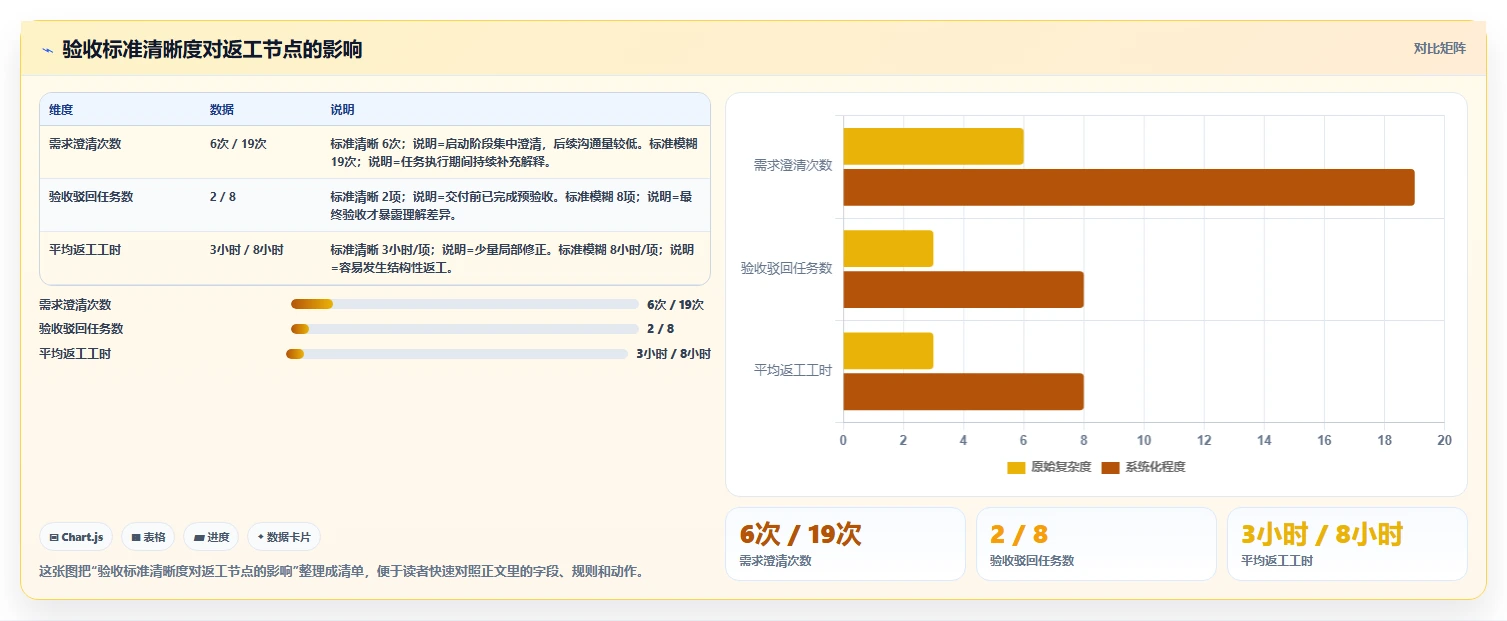The height and width of the screenshot is (621, 1507).
Task: Click the explanation starting 标准清晰 6次
Action: (514, 152)
